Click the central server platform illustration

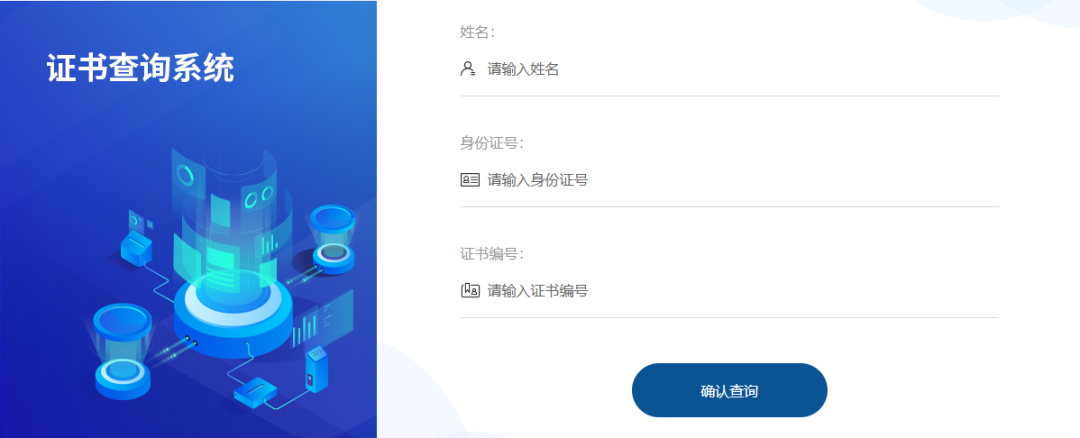click(x=233, y=318)
